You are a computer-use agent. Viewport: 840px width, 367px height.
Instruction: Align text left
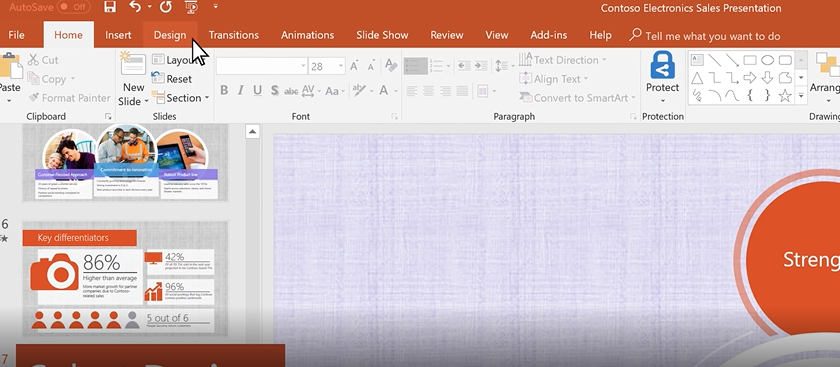point(411,91)
